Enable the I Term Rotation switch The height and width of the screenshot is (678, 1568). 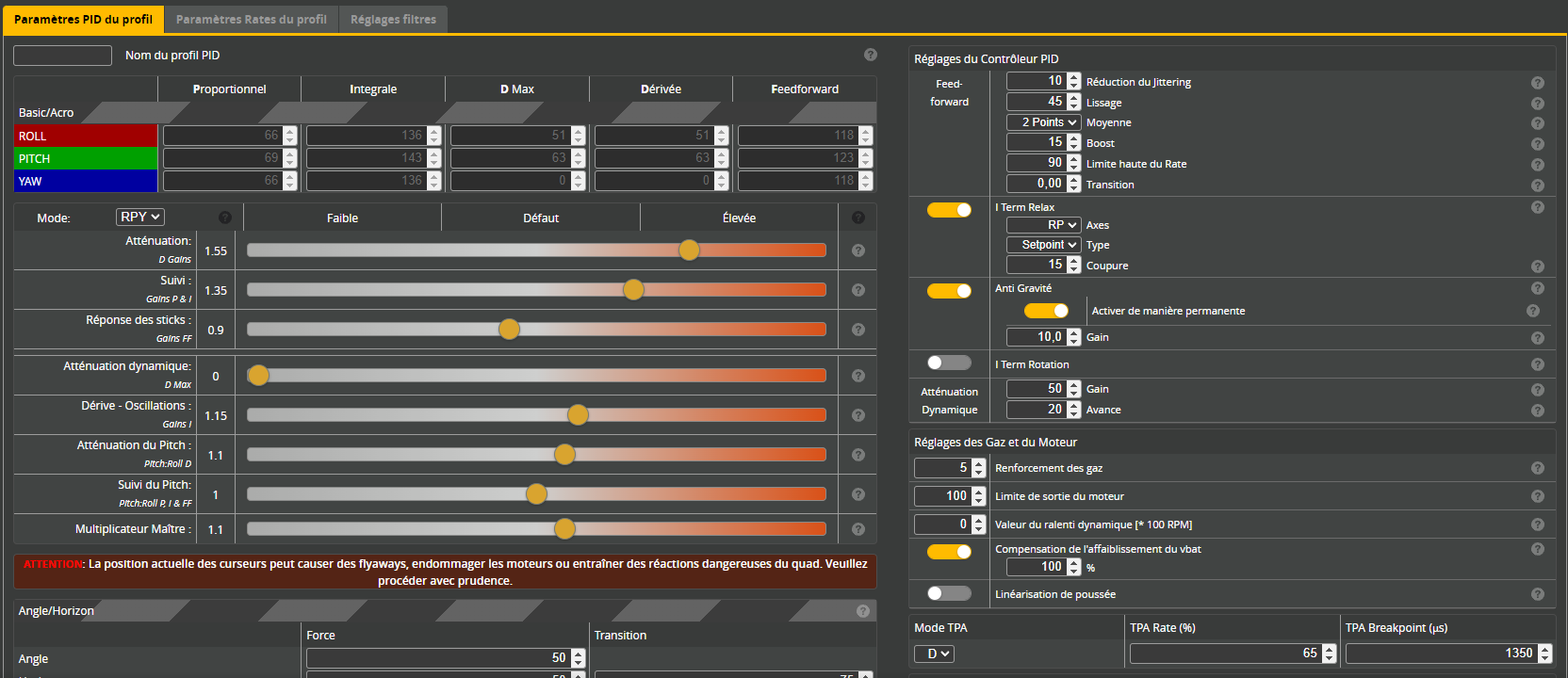click(x=949, y=363)
